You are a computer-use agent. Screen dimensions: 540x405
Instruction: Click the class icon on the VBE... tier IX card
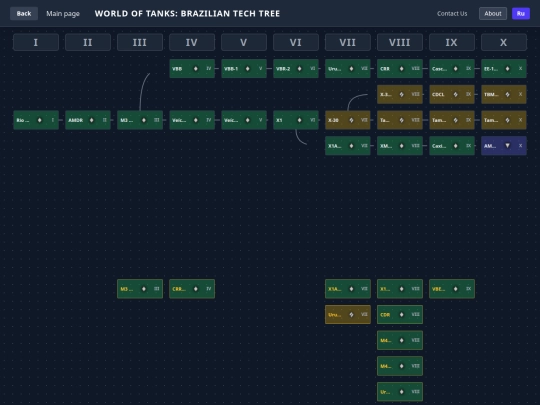pos(455,289)
